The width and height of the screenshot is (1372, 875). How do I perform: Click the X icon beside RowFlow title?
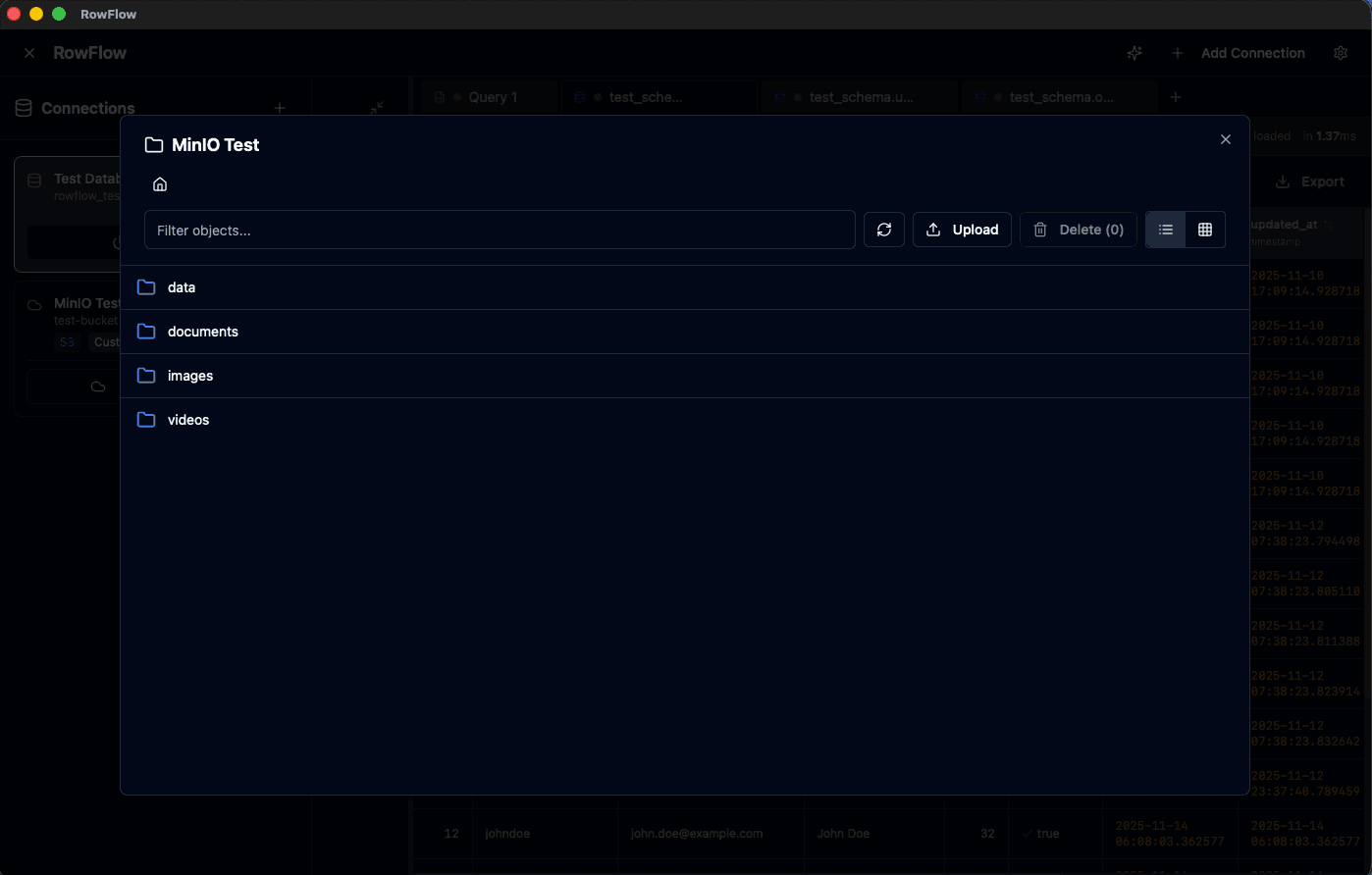click(x=28, y=52)
